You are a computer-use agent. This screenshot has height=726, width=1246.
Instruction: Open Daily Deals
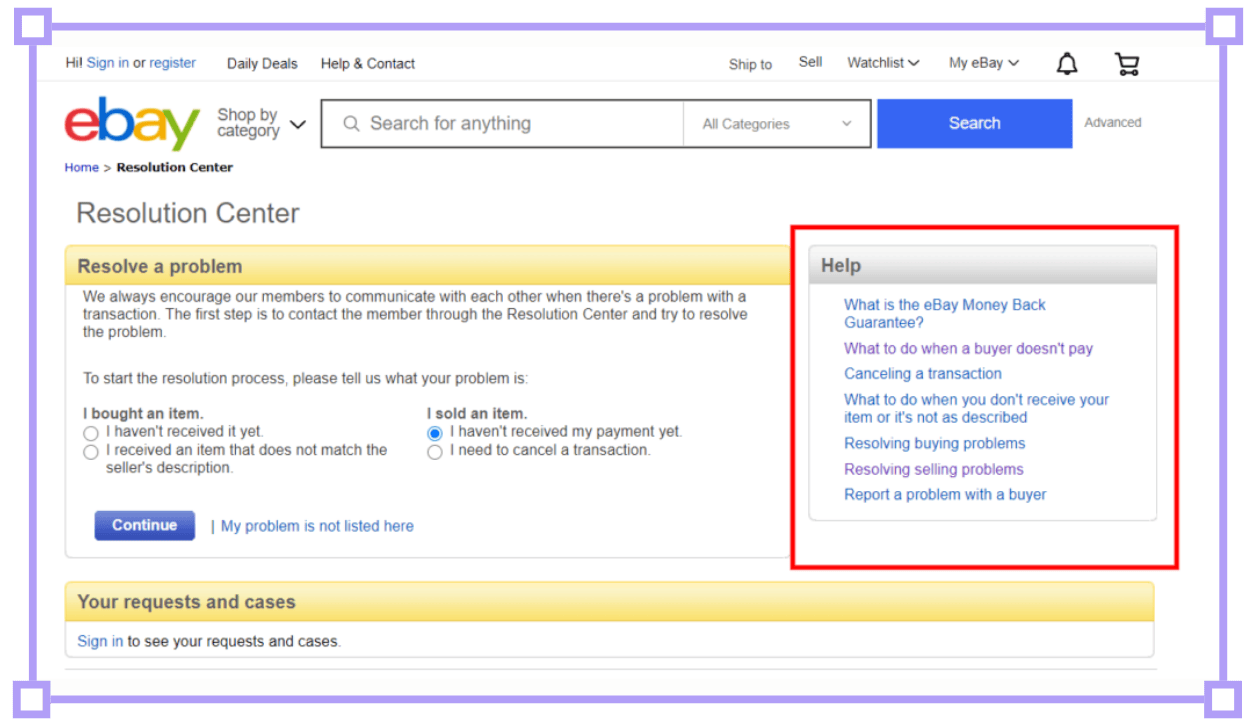(x=262, y=63)
